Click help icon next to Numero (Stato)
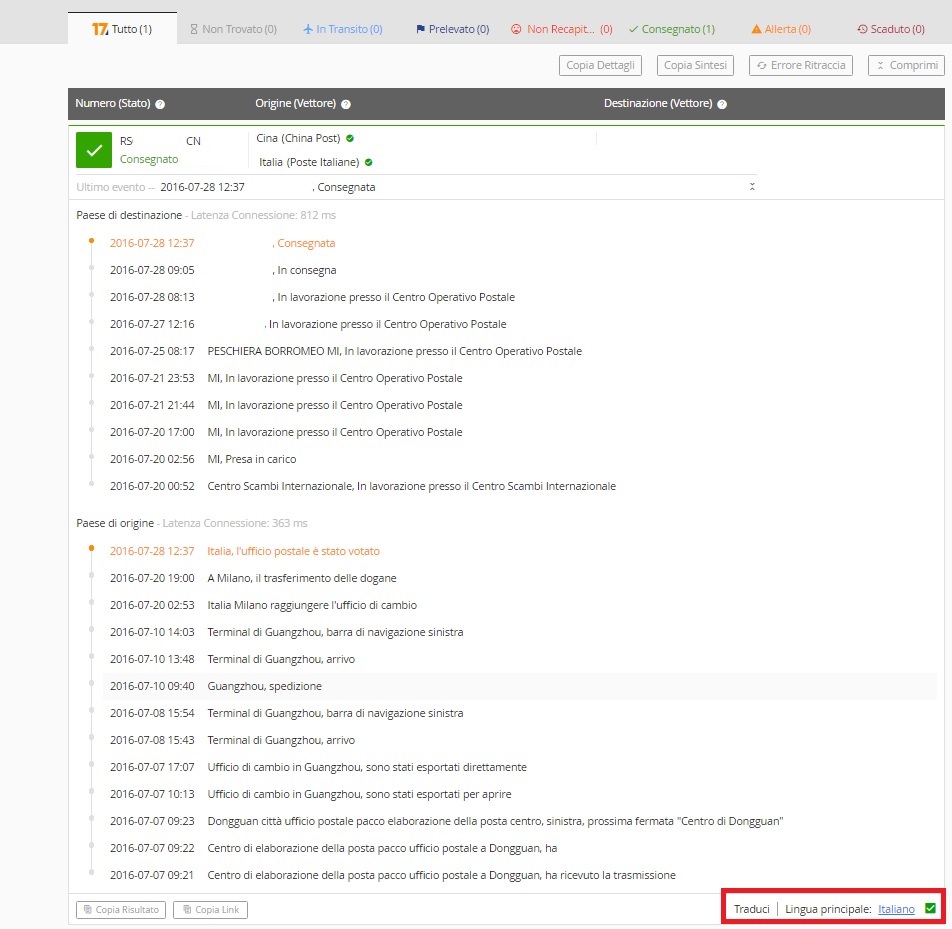952x929 pixels. (160, 104)
